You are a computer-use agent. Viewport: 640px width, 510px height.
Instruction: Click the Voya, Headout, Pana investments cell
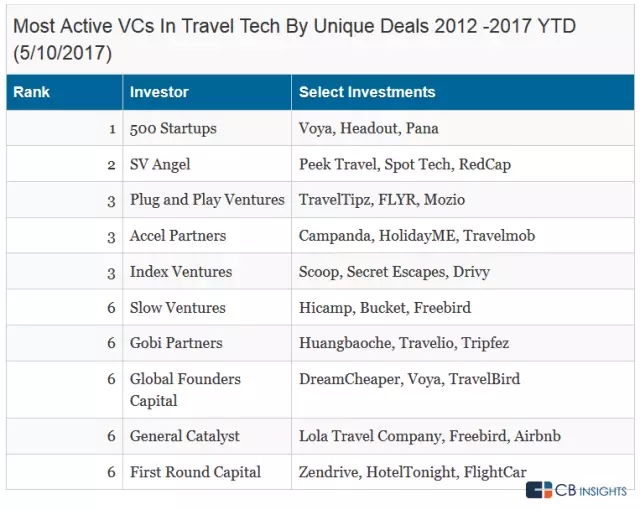tap(463, 128)
